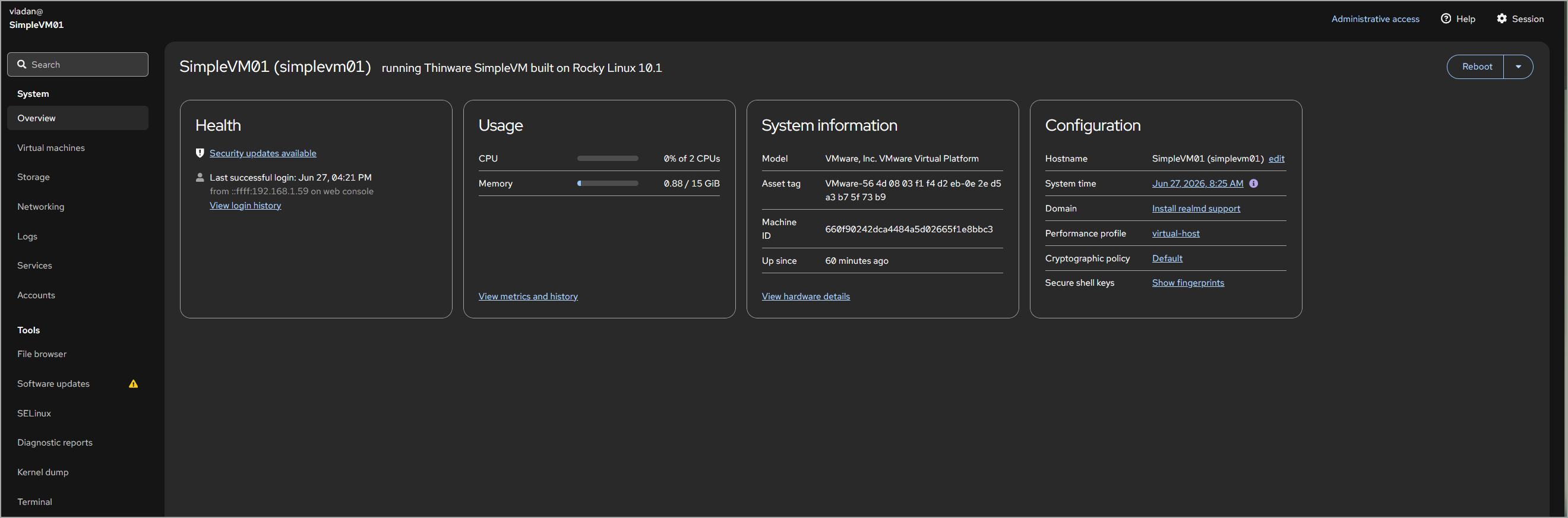Click the Memory usage progress bar

pos(608,183)
